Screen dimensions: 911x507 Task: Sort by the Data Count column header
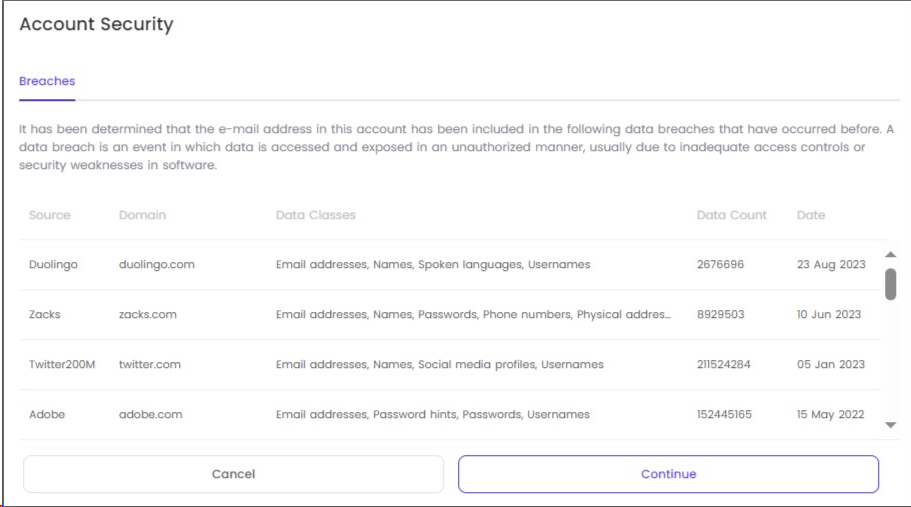coord(731,215)
